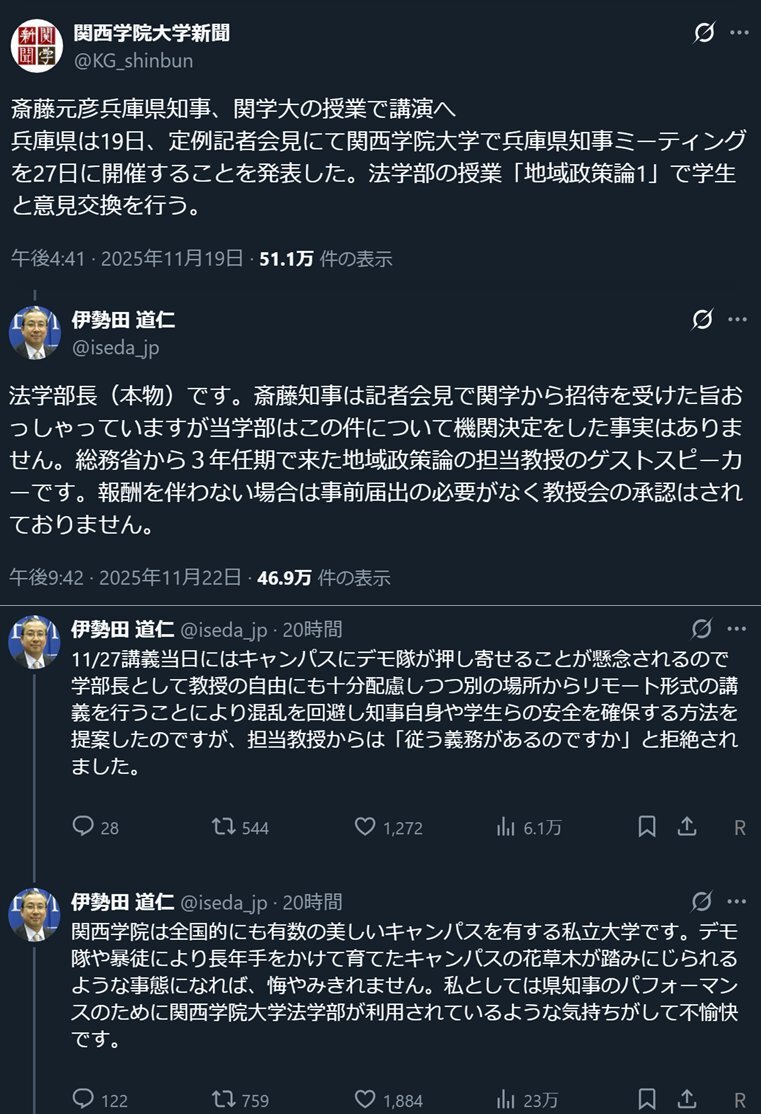Open the ellipsis menu on Iseda's dean statement
Screen dimensions: 761x1114
pyautogui.click(x=736, y=318)
